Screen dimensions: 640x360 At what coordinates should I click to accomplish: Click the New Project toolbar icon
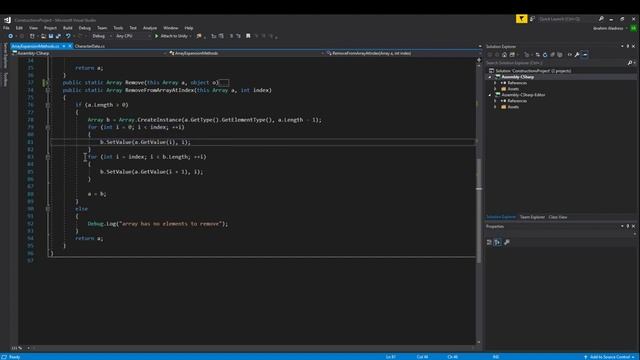click(x=32, y=36)
